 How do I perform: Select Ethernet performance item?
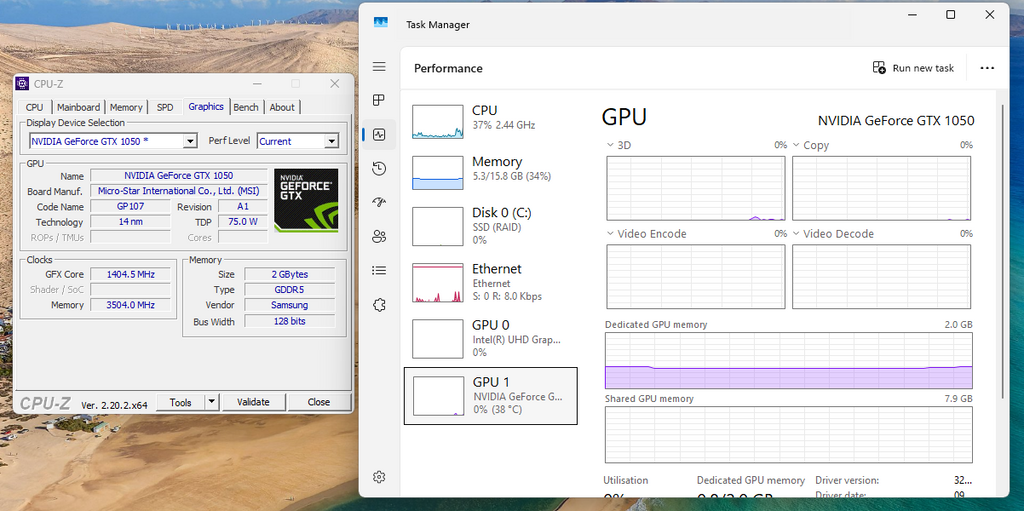491,282
